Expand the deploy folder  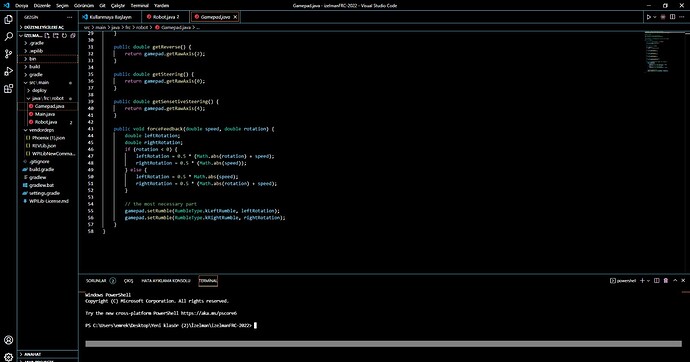(x=48, y=91)
